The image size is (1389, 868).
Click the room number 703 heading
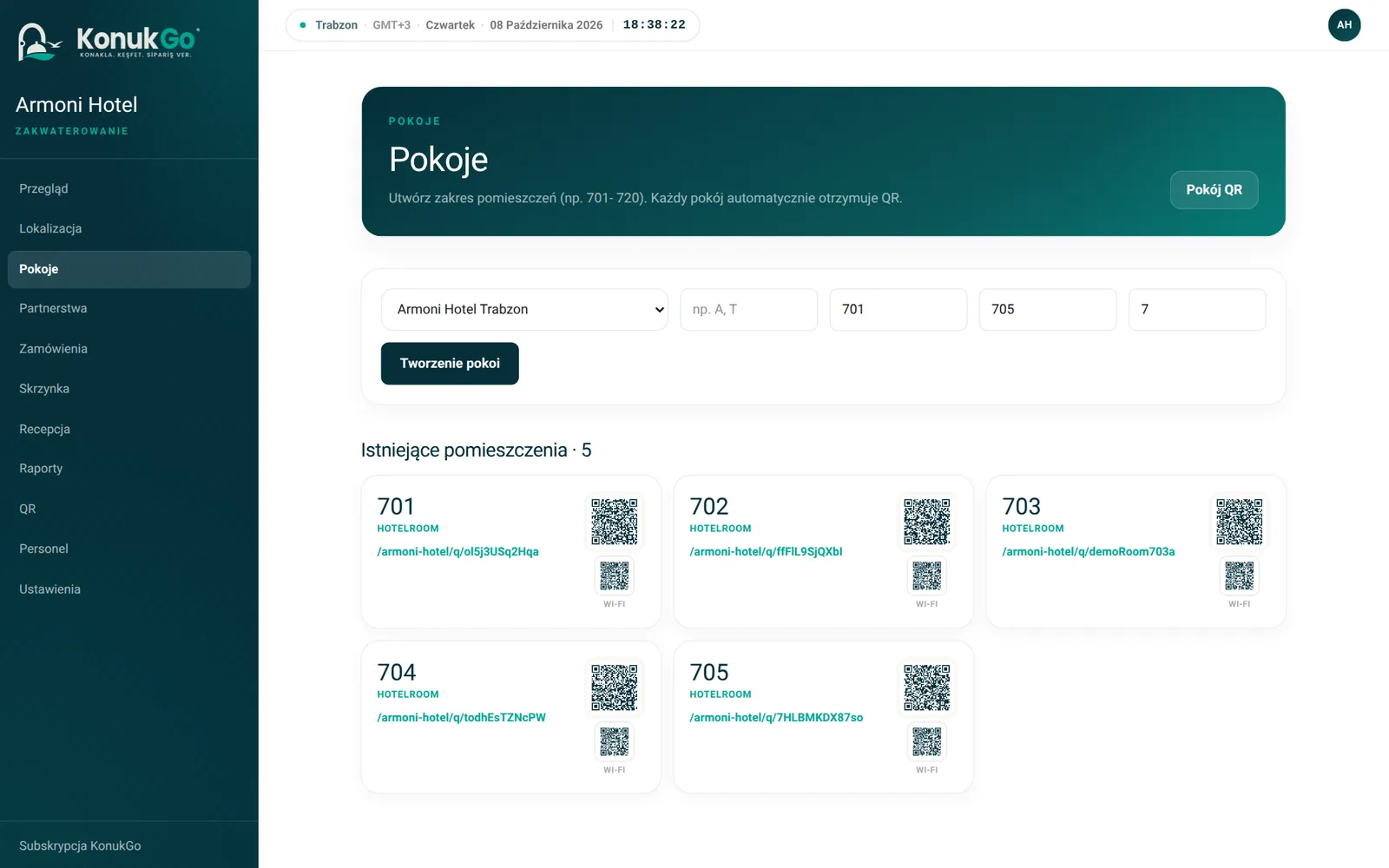point(1022,506)
